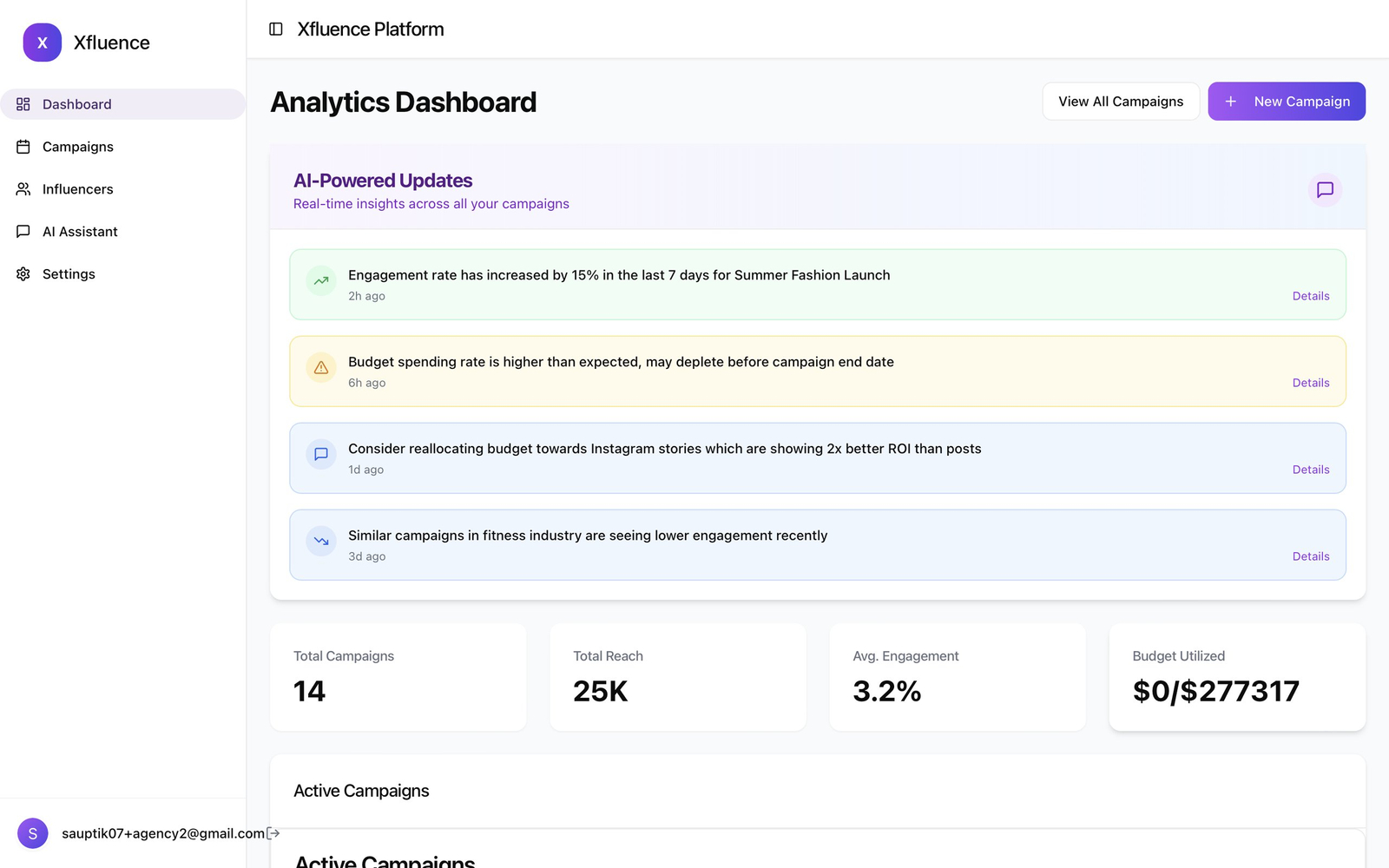View Details for fitness industry insight
Image resolution: width=1389 pixels, height=868 pixels.
(1311, 556)
